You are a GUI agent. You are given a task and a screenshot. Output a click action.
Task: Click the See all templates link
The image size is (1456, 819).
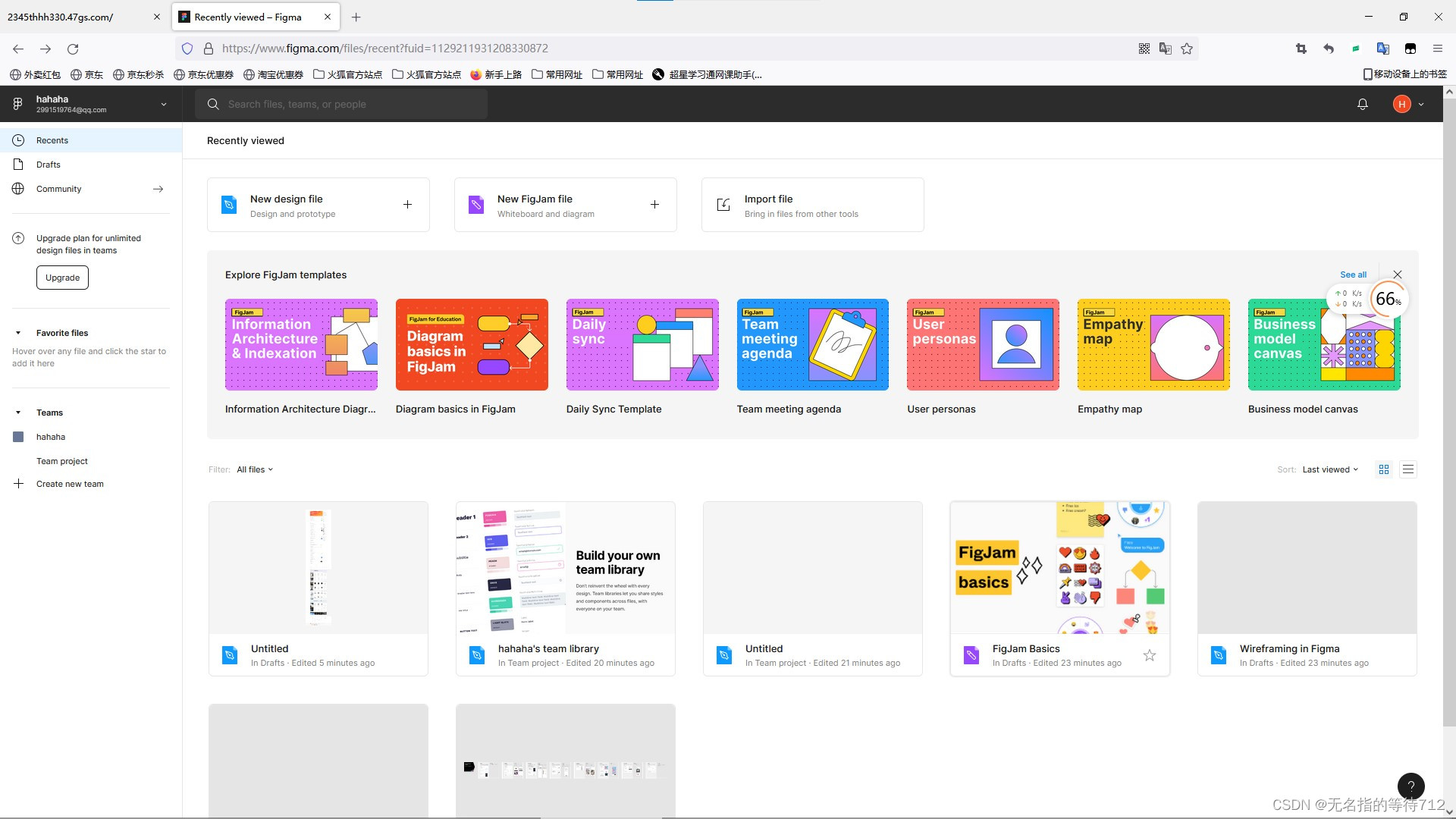point(1353,275)
